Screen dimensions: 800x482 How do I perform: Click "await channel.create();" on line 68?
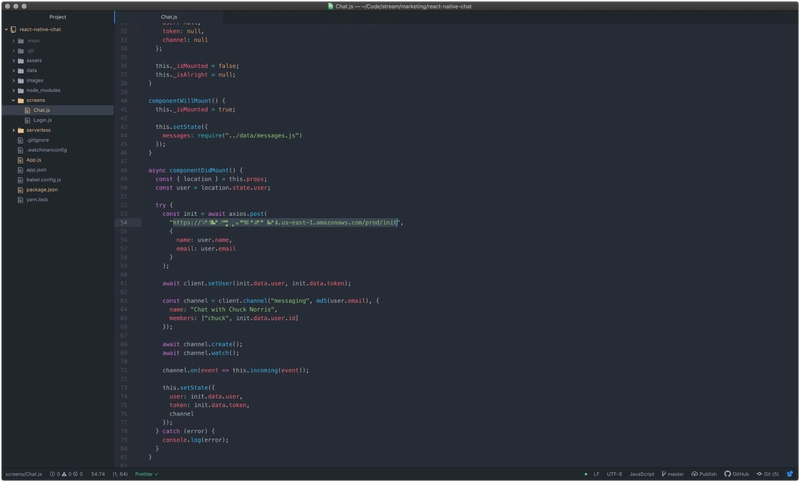pyautogui.click(x=203, y=345)
